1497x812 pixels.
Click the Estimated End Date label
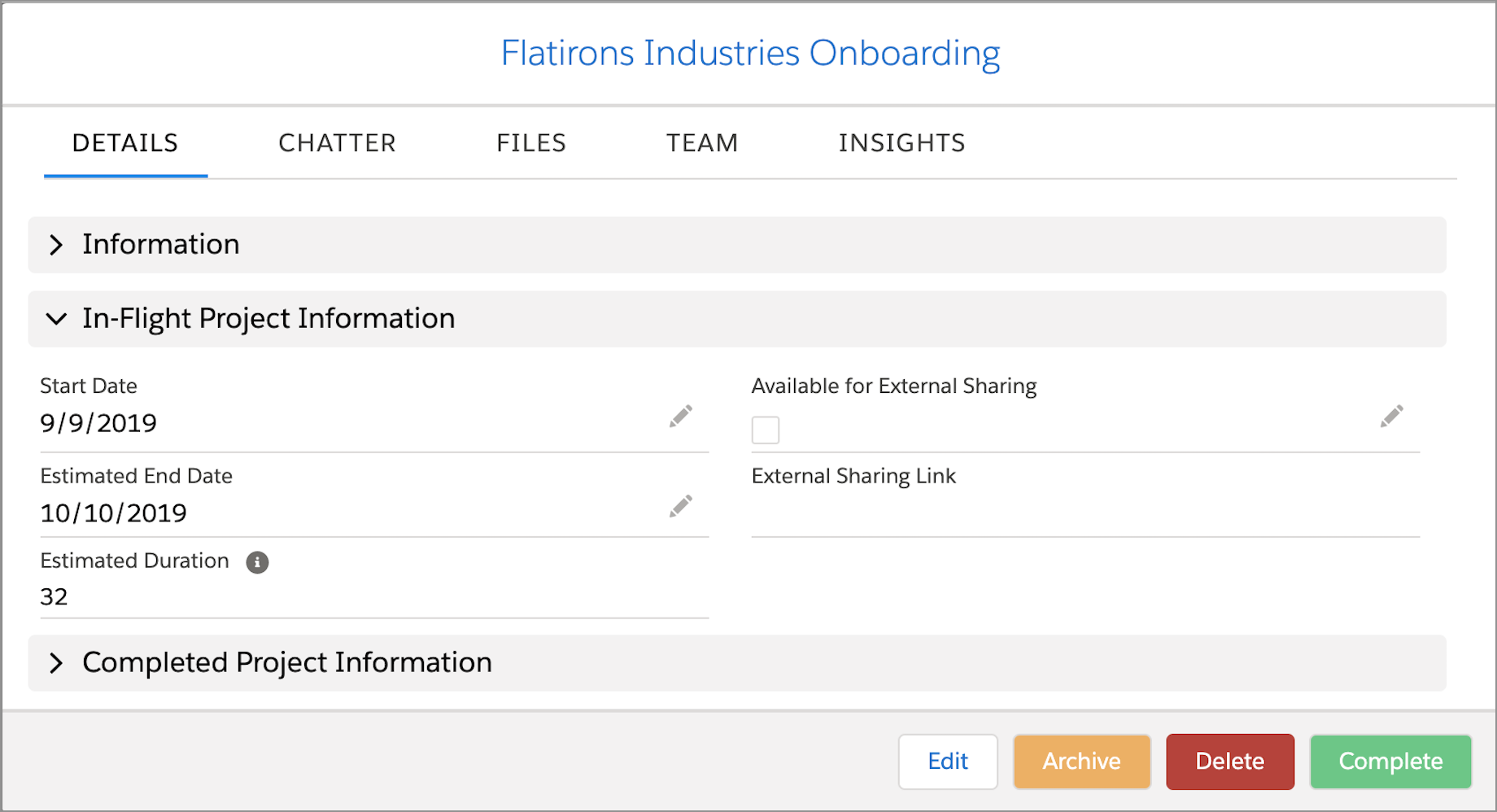[137, 476]
